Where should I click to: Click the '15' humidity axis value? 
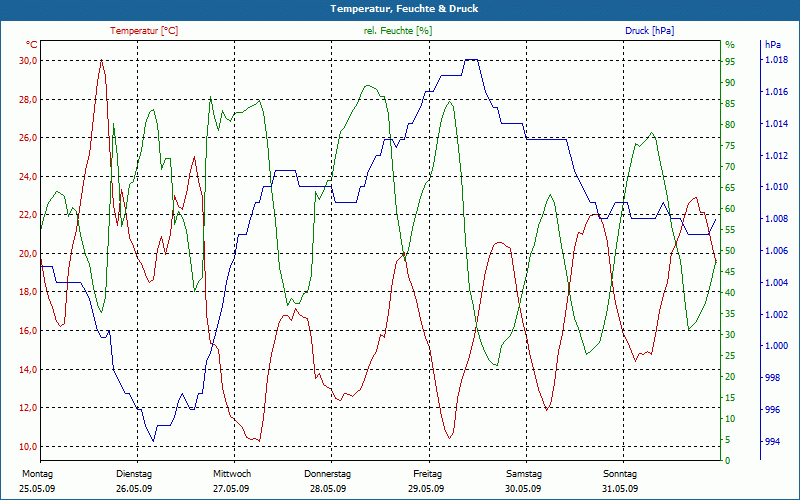730,397
